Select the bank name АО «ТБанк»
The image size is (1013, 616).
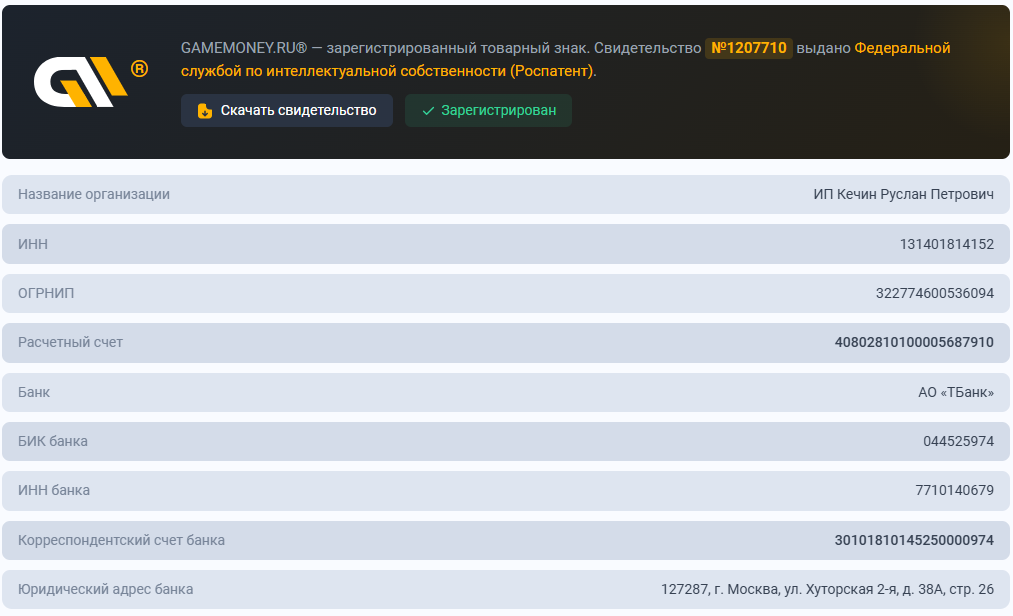pyautogui.click(x=956, y=392)
